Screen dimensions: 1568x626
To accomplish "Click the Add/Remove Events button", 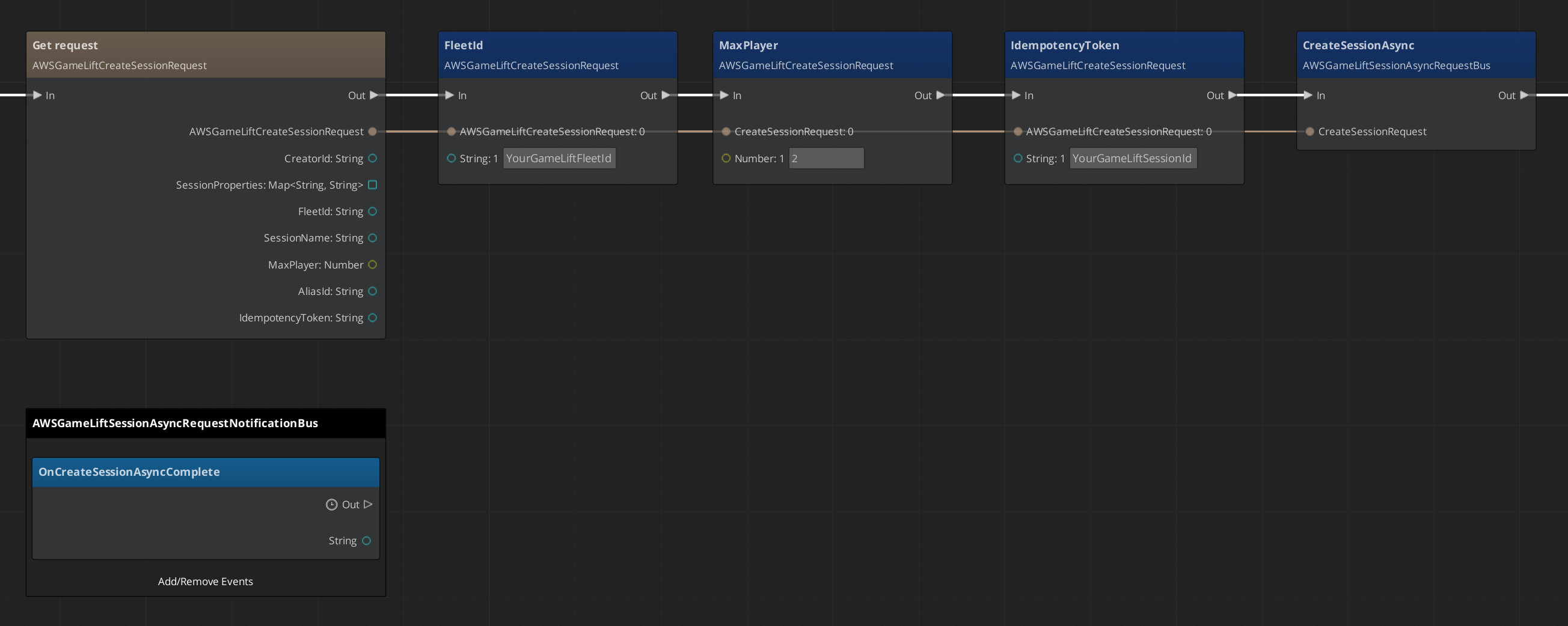I will [205, 581].
